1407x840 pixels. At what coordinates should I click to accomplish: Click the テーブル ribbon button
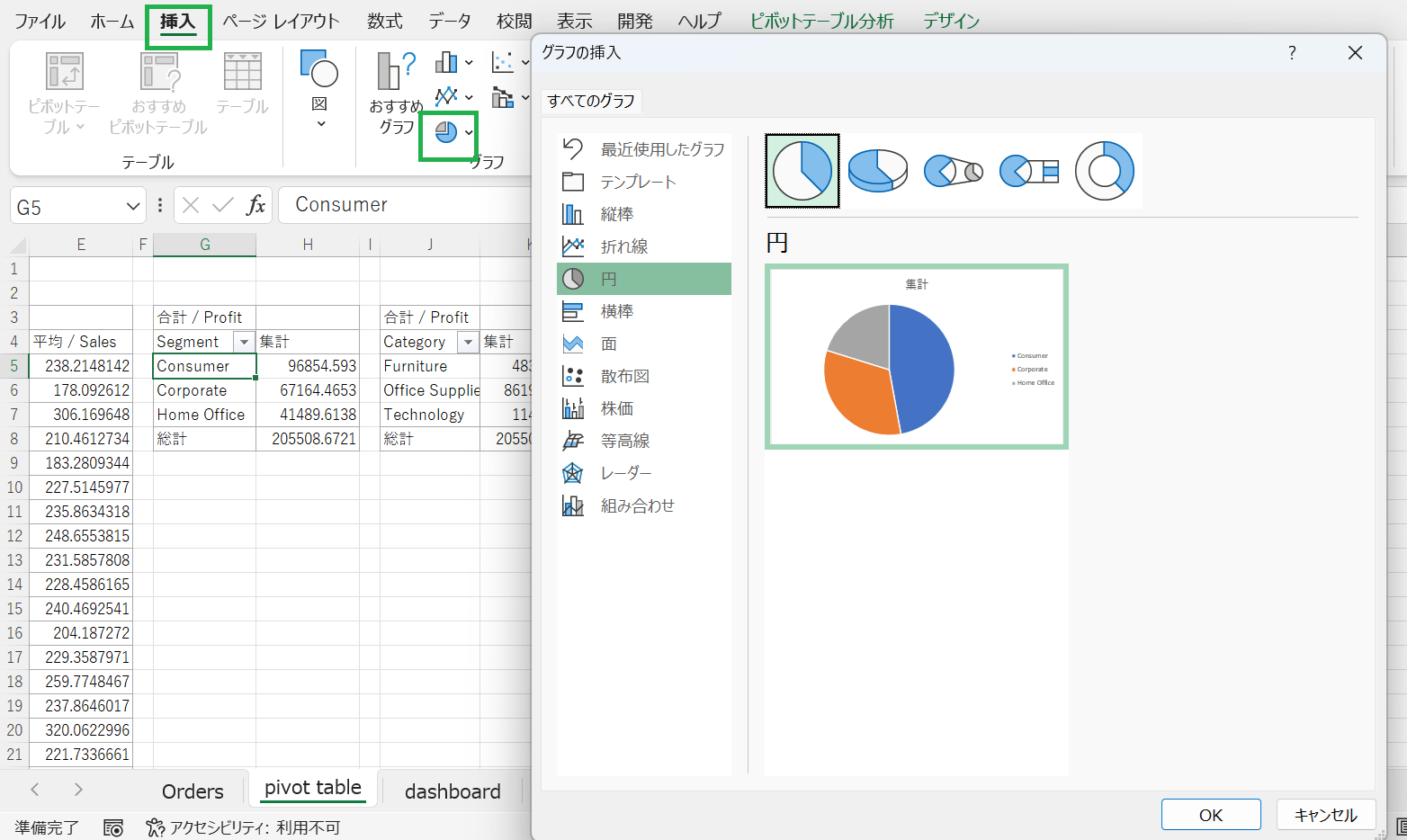(x=242, y=83)
